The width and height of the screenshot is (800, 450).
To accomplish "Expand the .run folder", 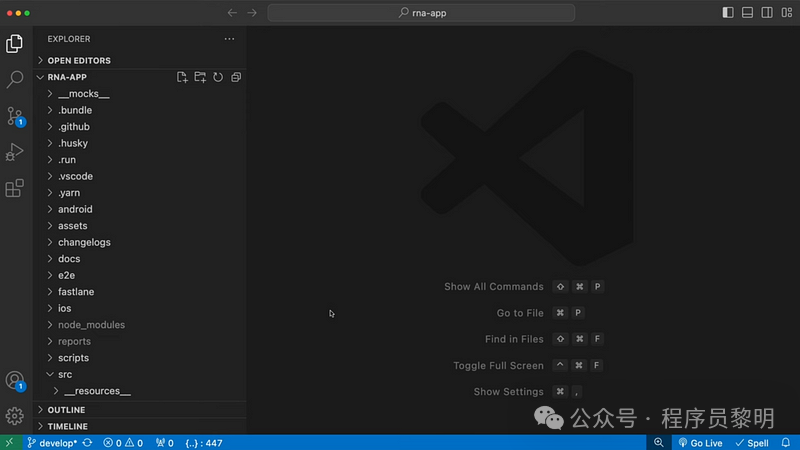I will pyautogui.click(x=140, y=160).
